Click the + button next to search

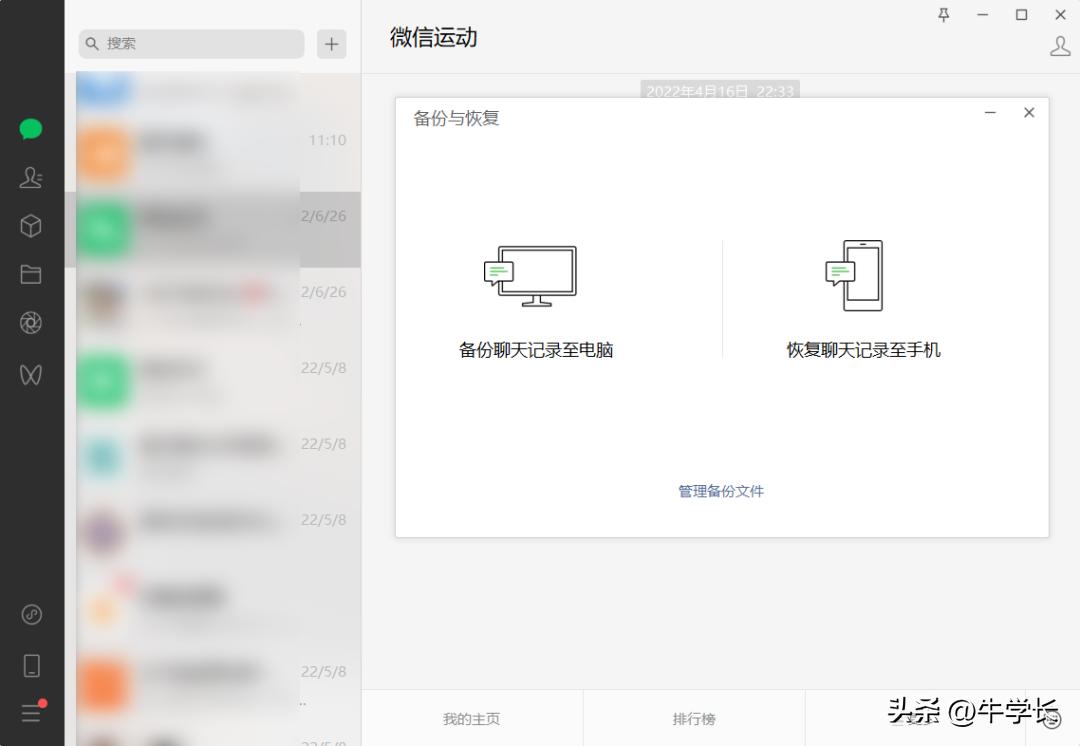coord(331,44)
